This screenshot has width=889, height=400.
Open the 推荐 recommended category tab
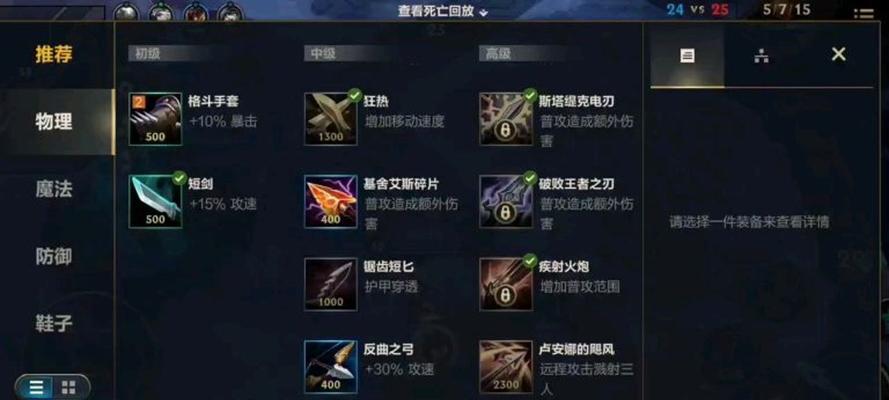(x=54, y=55)
